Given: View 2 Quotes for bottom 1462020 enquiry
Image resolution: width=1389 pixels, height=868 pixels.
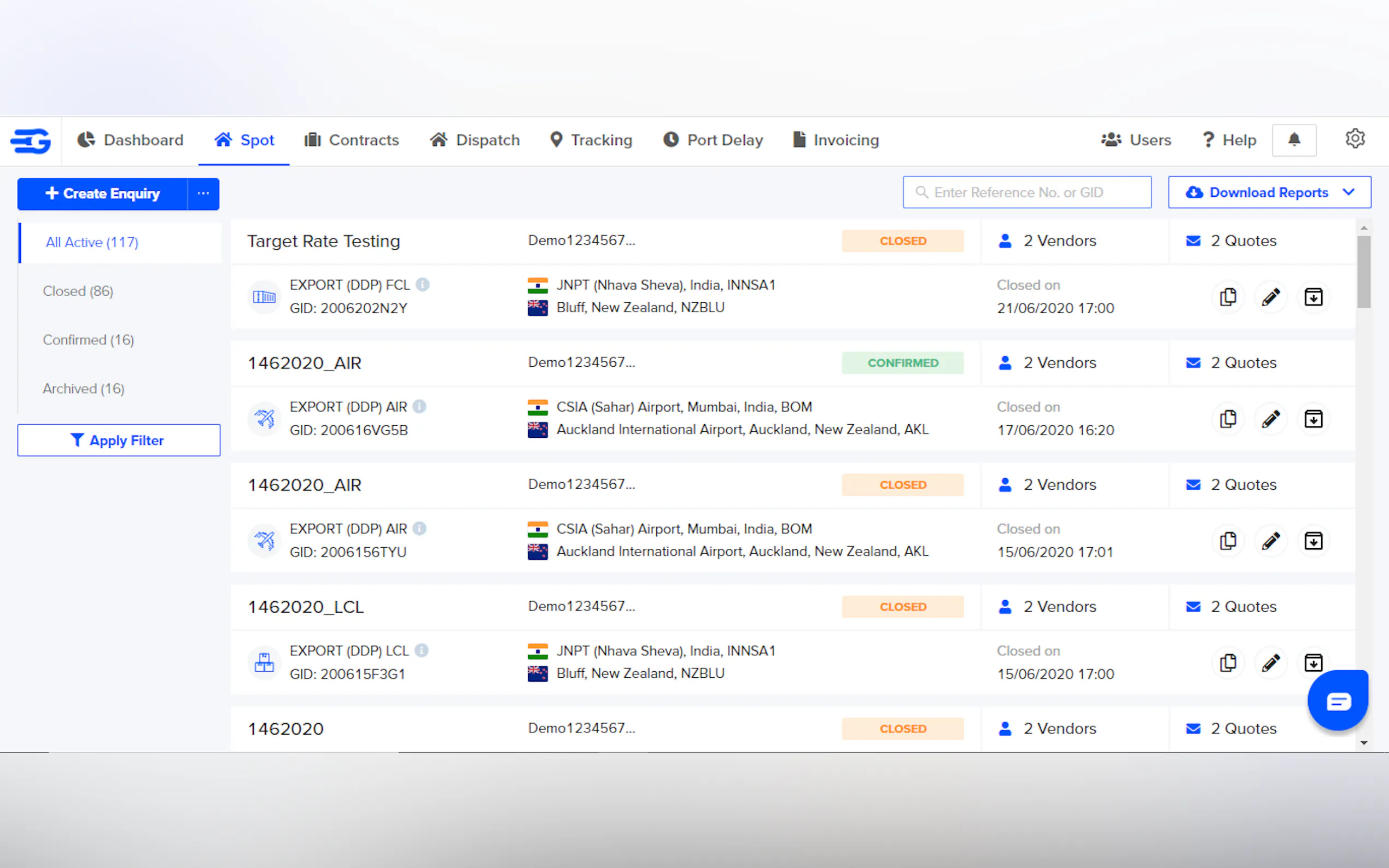Looking at the screenshot, I should [x=1231, y=729].
